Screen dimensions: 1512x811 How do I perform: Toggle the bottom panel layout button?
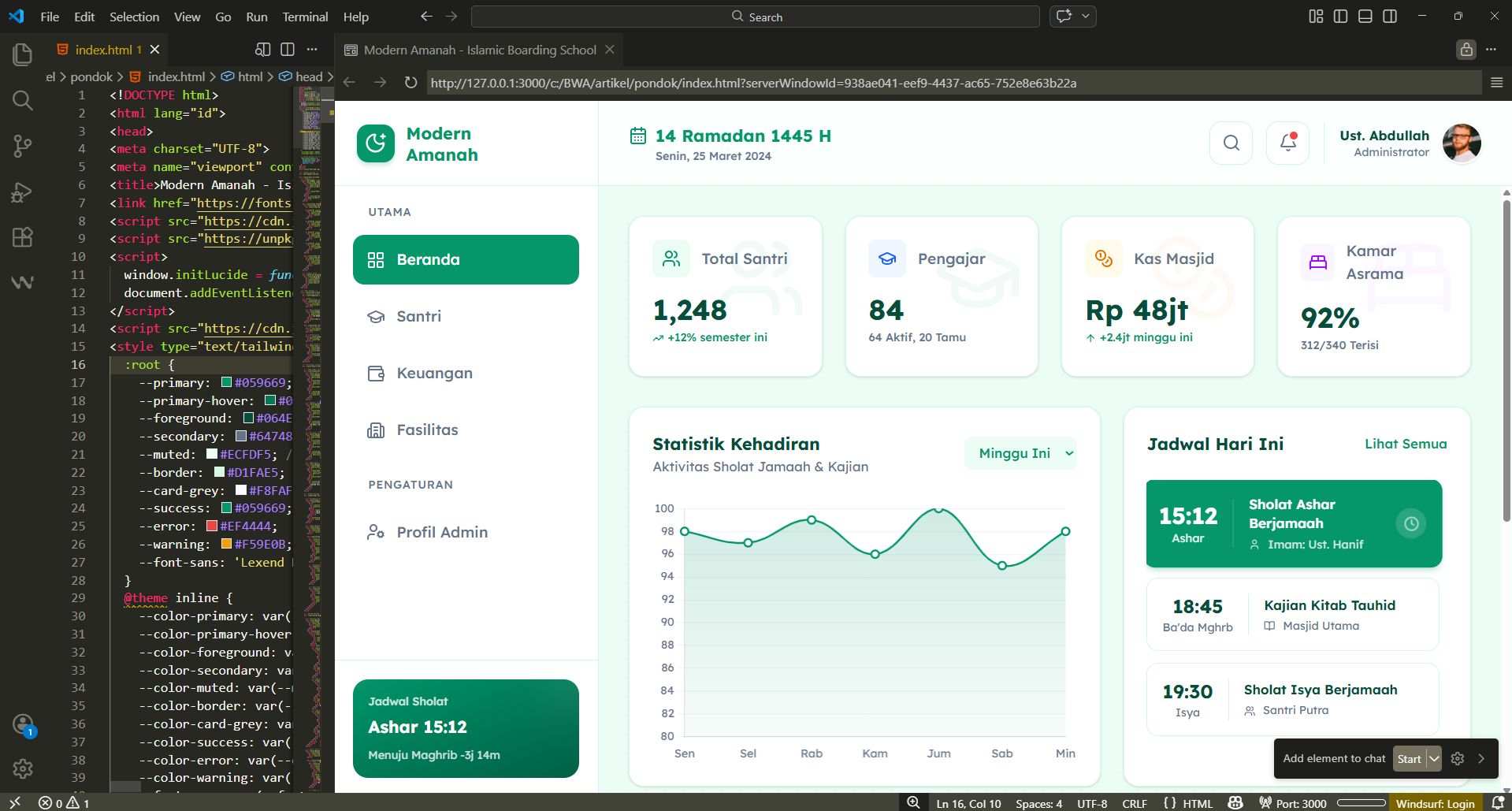[1365, 17]
